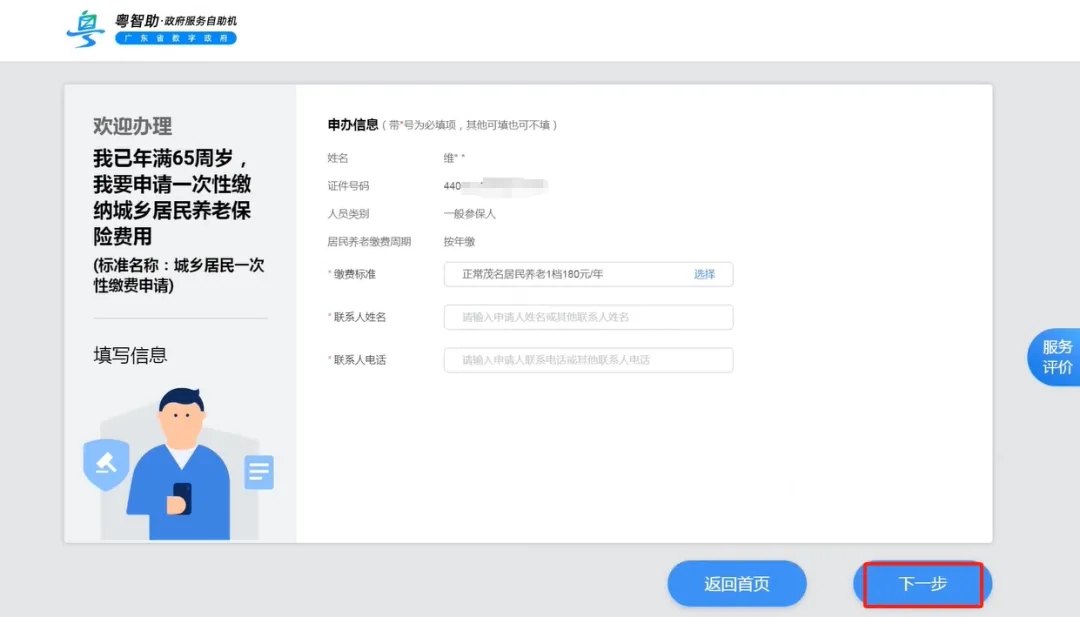Proceed with the 下一步 button
The image size is (1080, 617).
click(922, 584)
